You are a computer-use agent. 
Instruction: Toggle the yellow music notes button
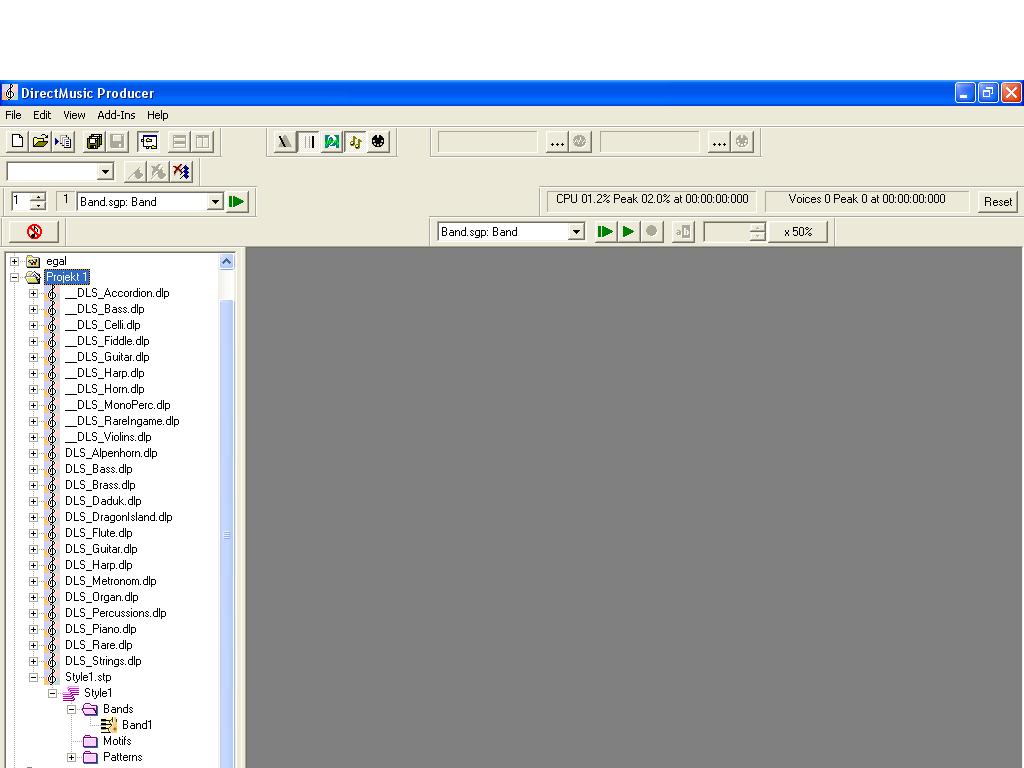tap(355, 142)
